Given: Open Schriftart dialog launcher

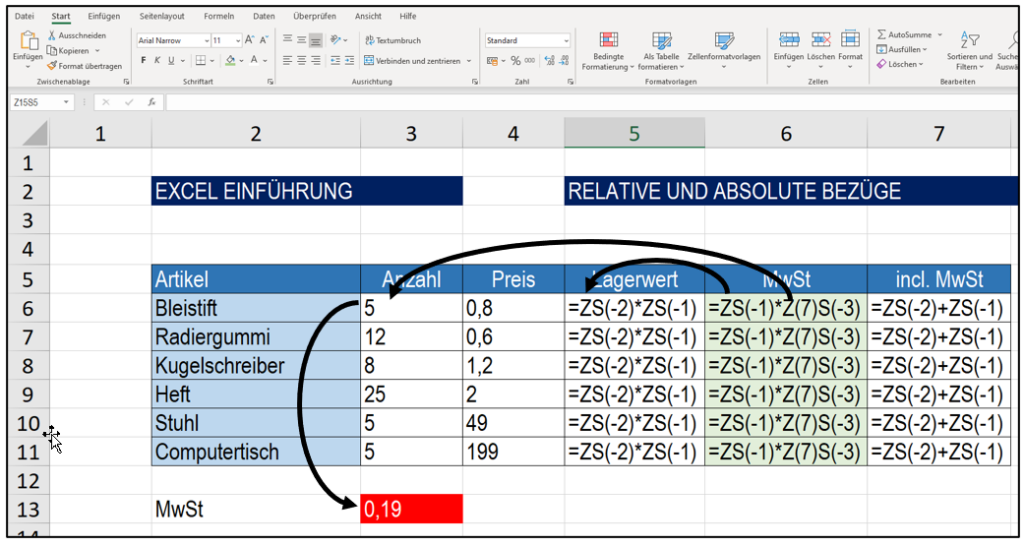Looking at the screenshot, I should point(270,82).
